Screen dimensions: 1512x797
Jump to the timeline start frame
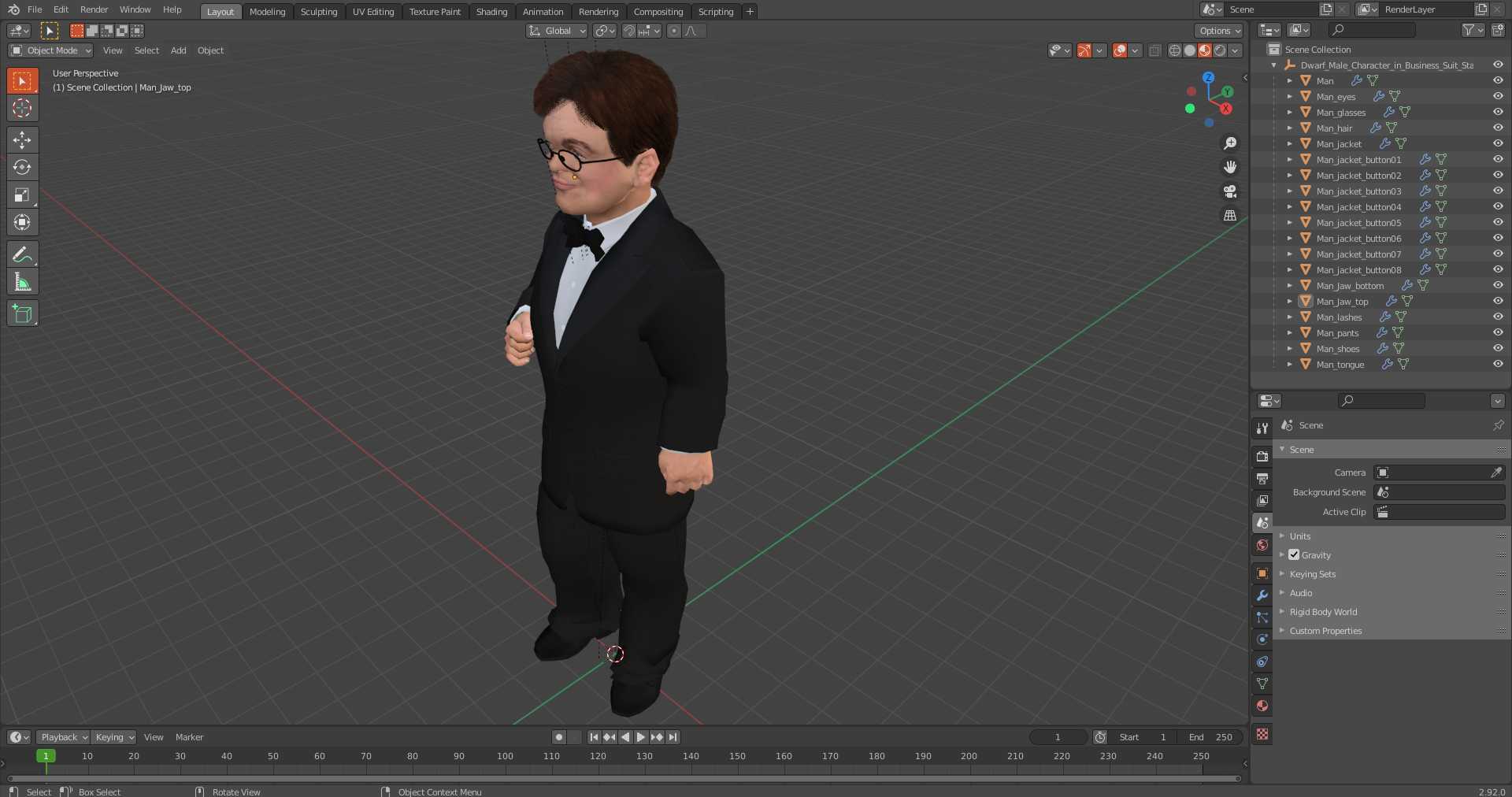click(594, 737)
